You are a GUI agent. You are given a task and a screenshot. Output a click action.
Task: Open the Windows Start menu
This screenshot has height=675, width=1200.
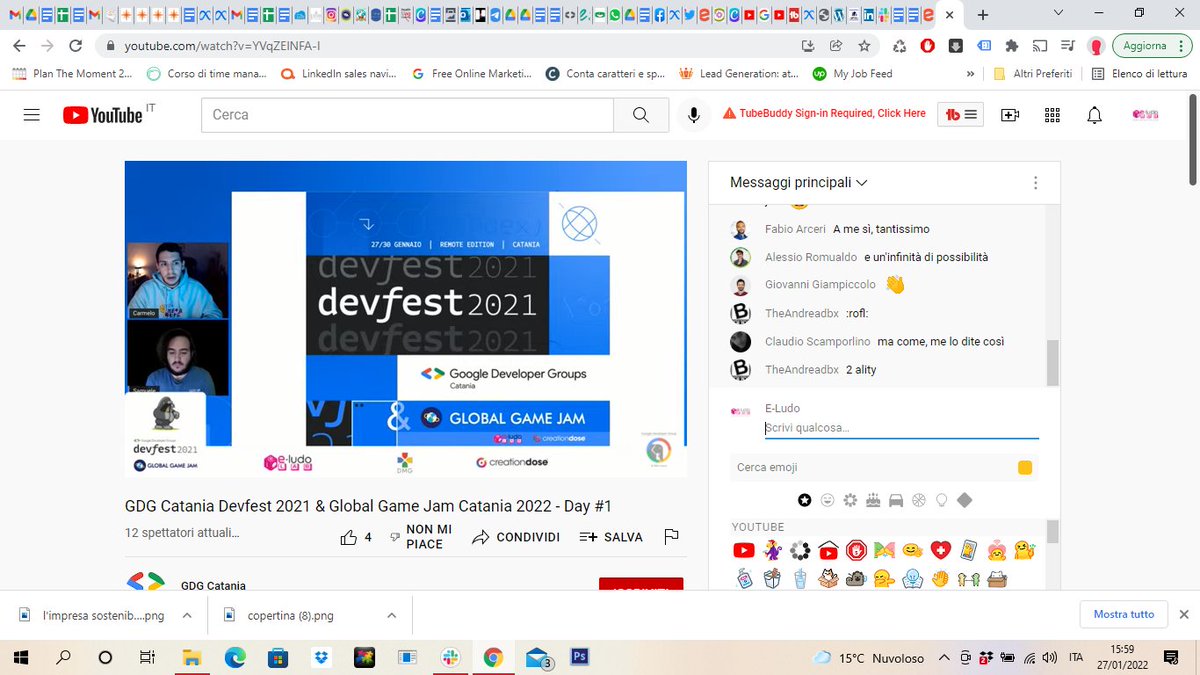22,657
